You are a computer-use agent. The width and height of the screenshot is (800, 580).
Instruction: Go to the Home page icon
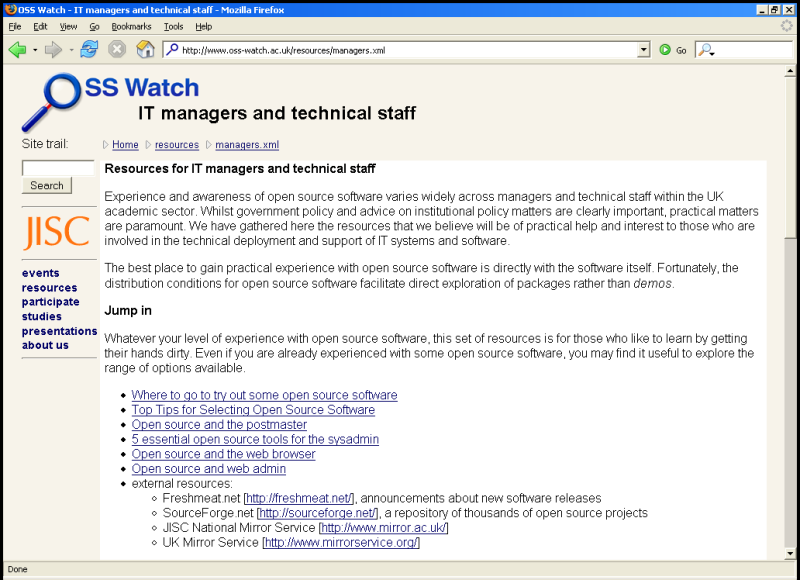click(x=145, y=49)
